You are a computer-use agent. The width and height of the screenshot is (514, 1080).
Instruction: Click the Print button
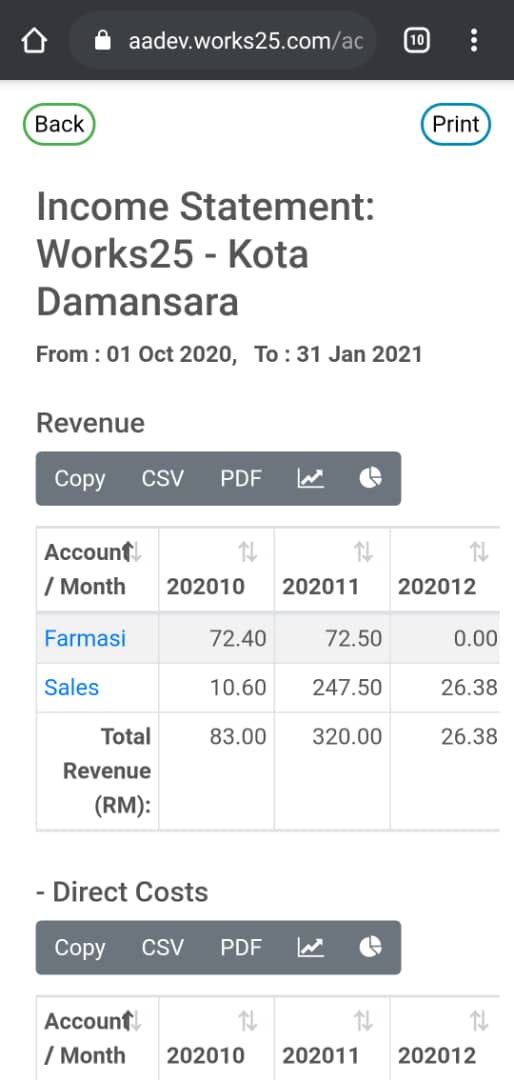click(x=455, y=124)
